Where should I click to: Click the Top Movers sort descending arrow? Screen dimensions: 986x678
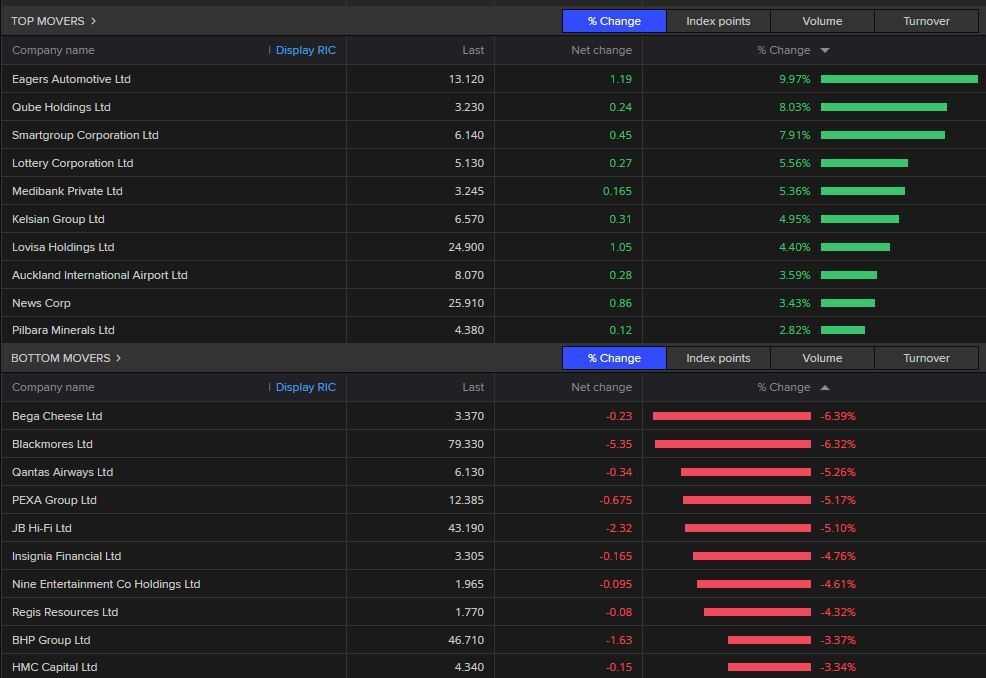[825, 50]
